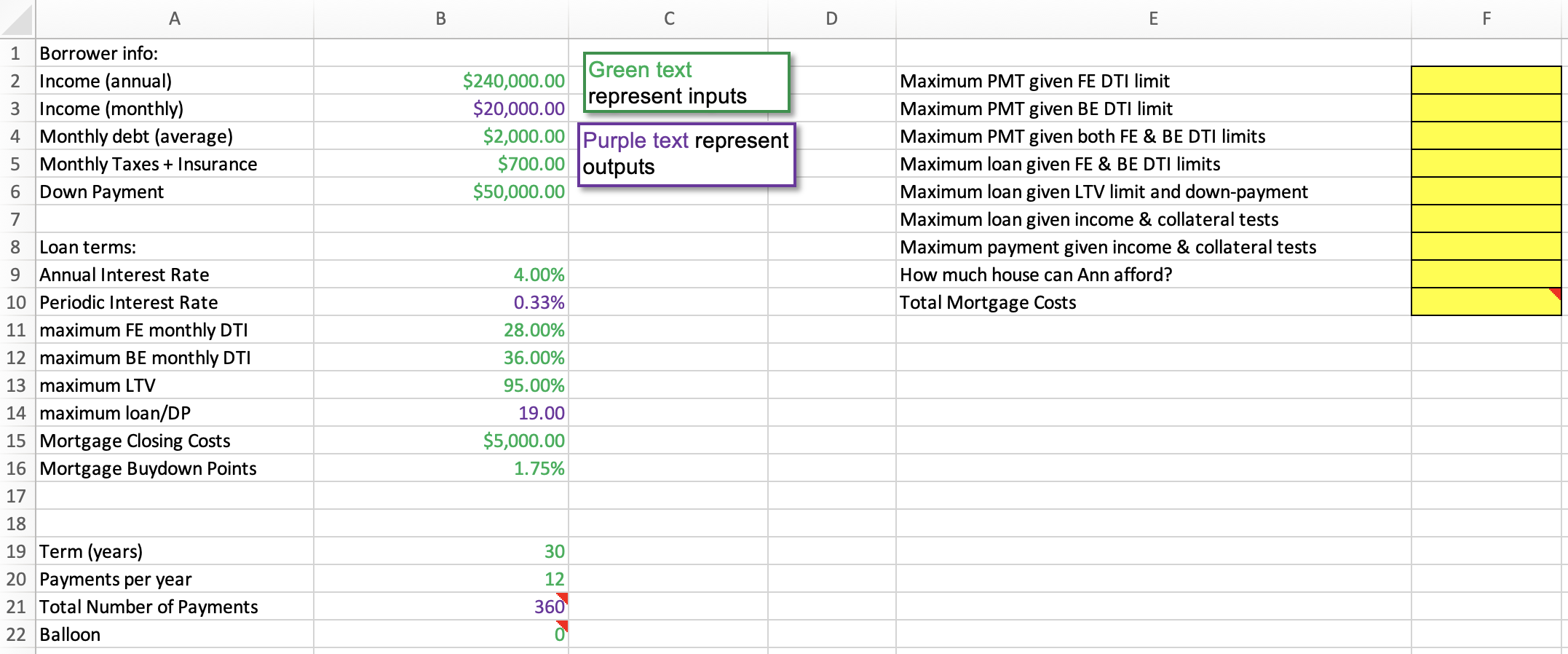Click 'maximum BE monthly DTI' label

tap(175, 358)
